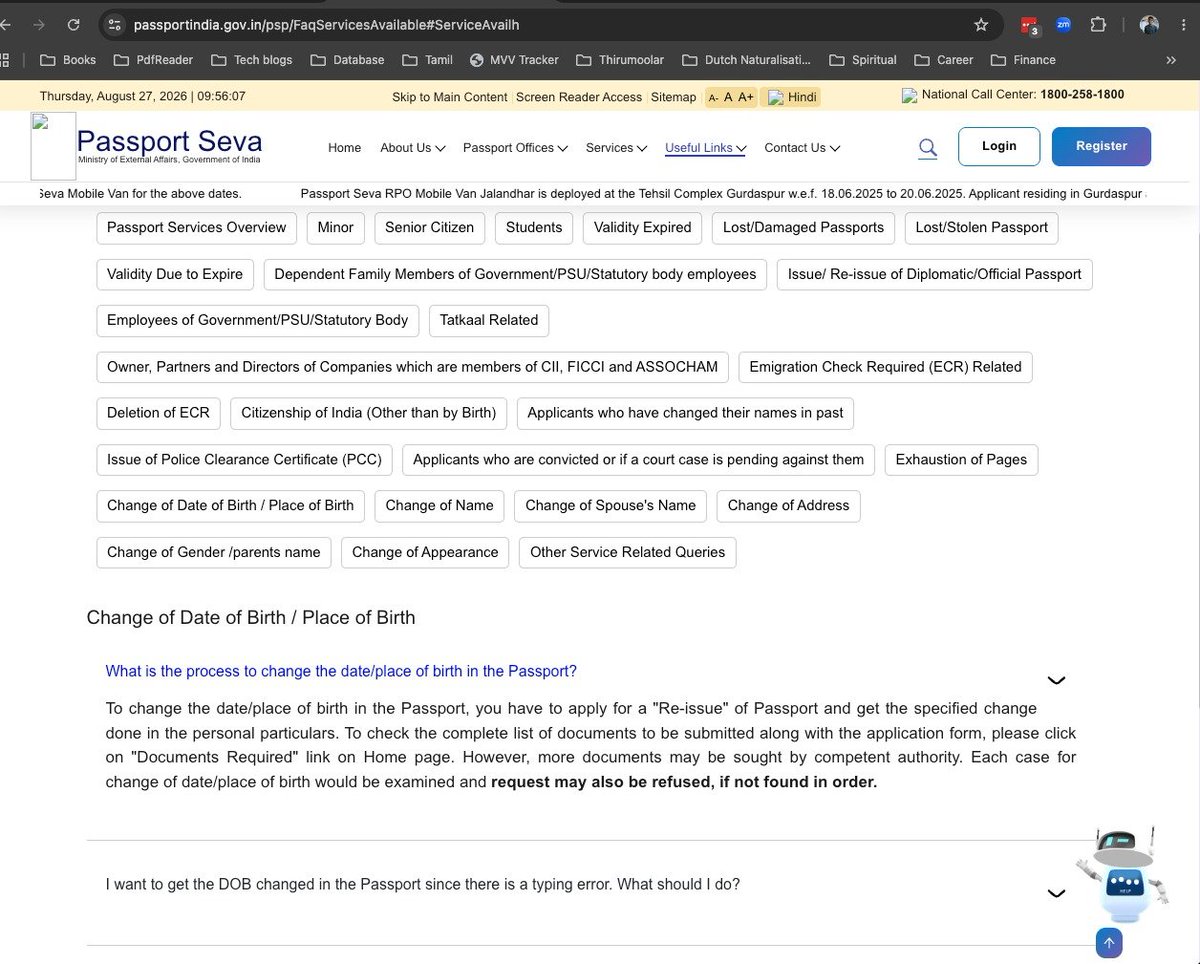Open the Sitemap link

(x=673, y=97)
